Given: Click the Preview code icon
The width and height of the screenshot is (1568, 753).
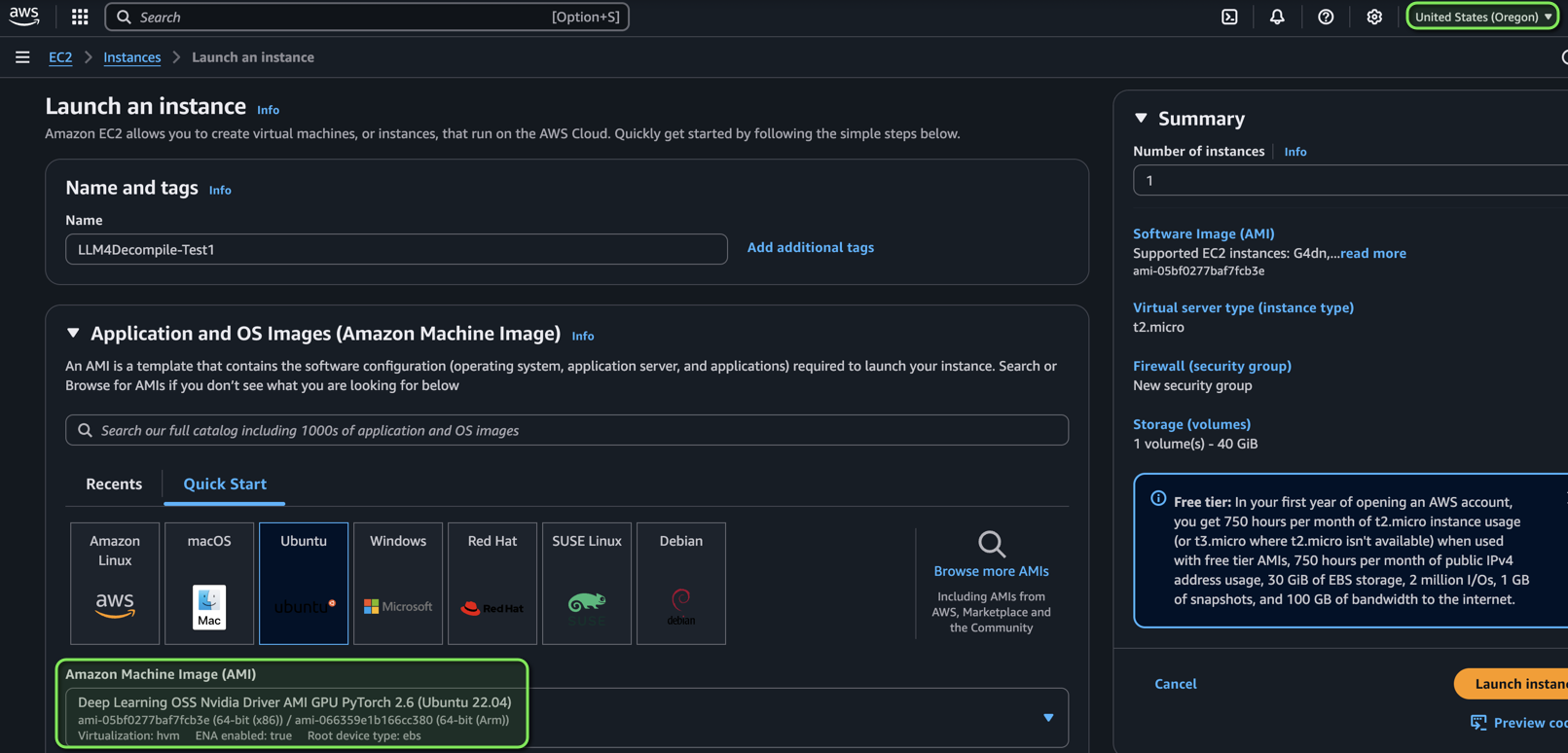Looking at the screenshot, I should tap(1478, 722).
